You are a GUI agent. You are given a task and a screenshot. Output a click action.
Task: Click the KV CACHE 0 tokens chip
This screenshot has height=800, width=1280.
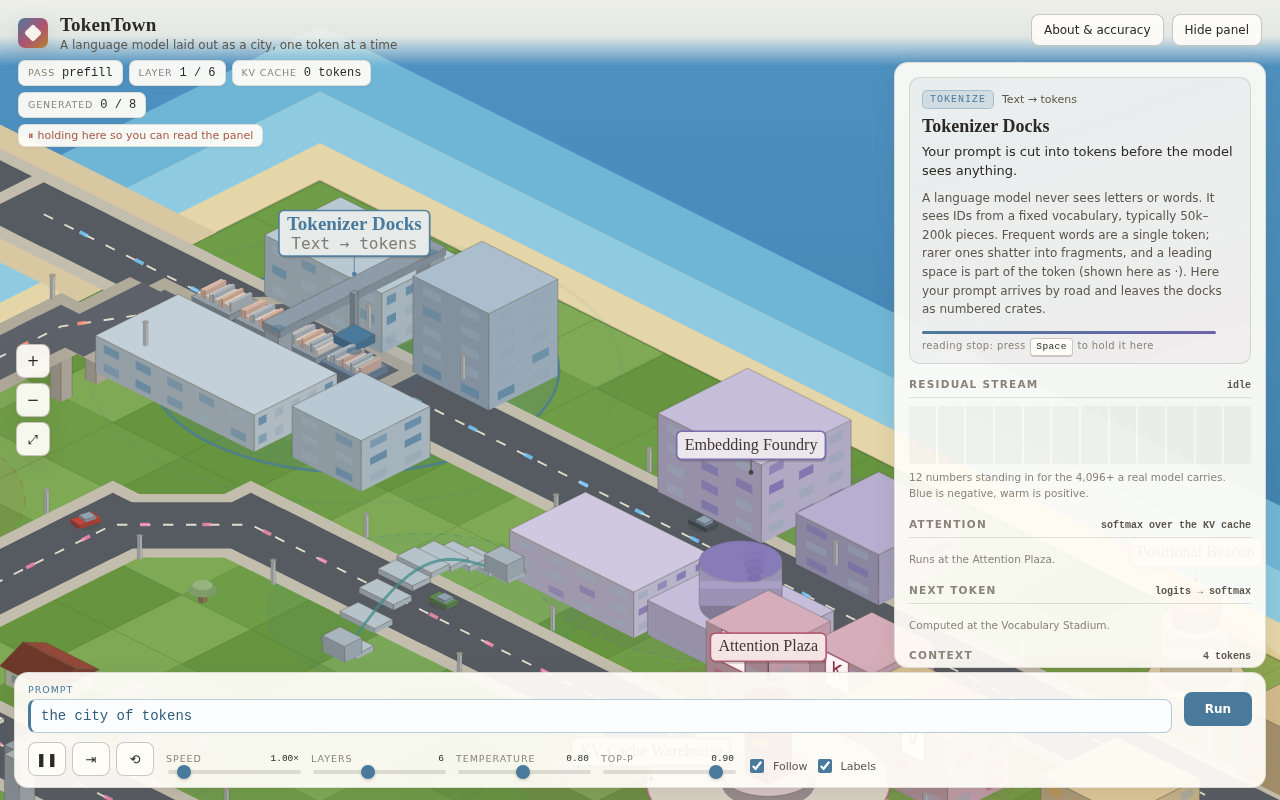point(301,73)
